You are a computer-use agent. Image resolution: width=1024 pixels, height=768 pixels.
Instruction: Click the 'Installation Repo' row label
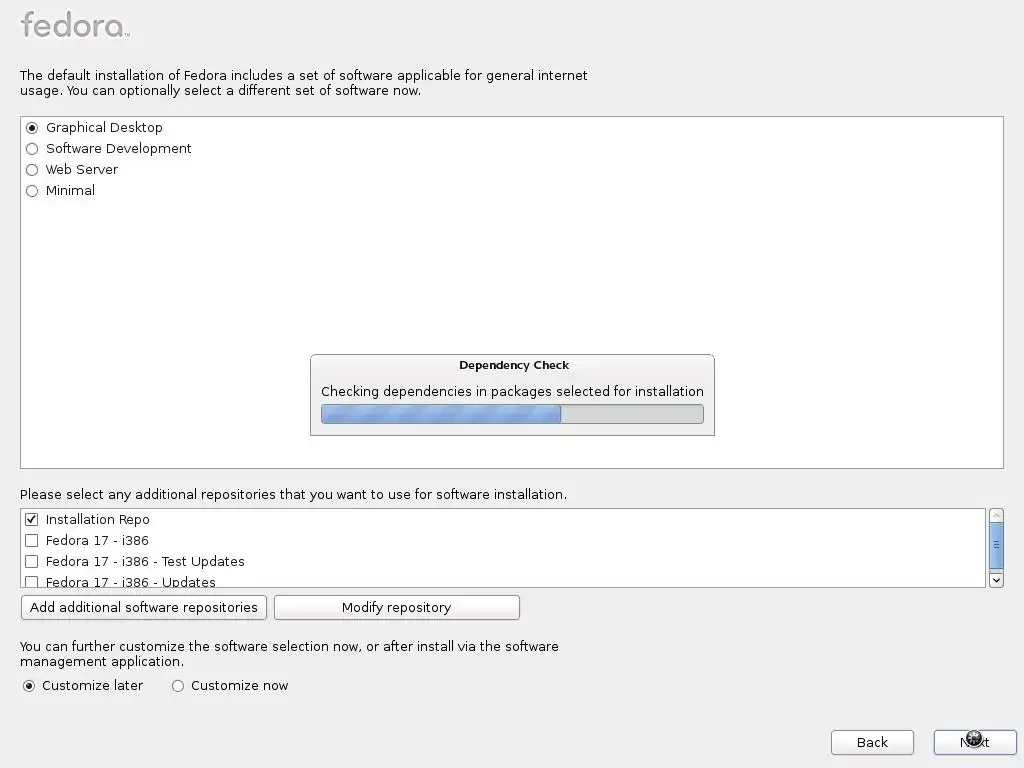(97, 520)
